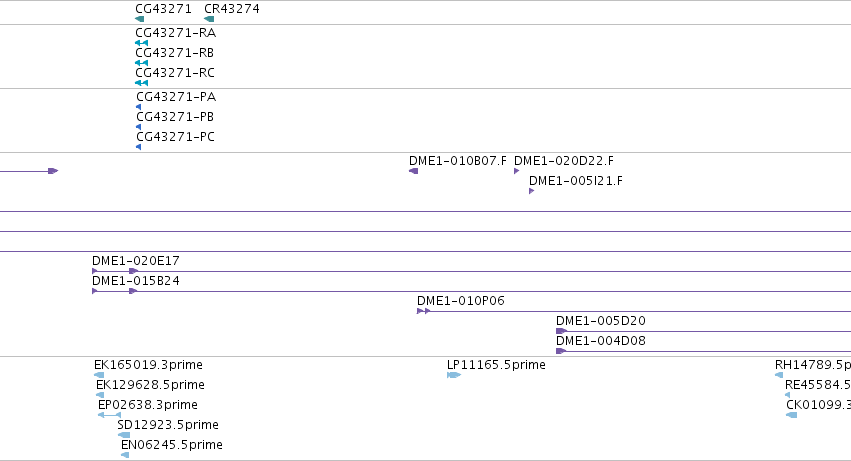The width and height of the screenshot is (851, 461).
Task: Open transcript CG43271-RC label
Action: [175, 73]
